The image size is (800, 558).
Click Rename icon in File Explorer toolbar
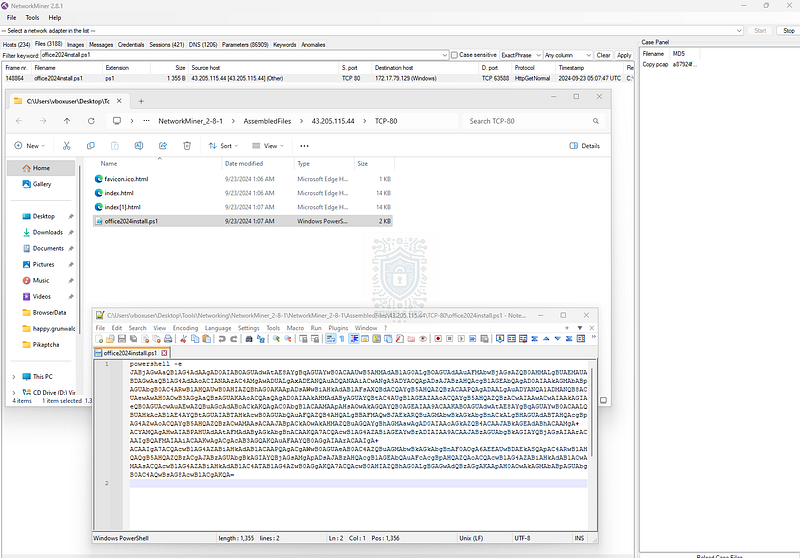coord(139,146)
